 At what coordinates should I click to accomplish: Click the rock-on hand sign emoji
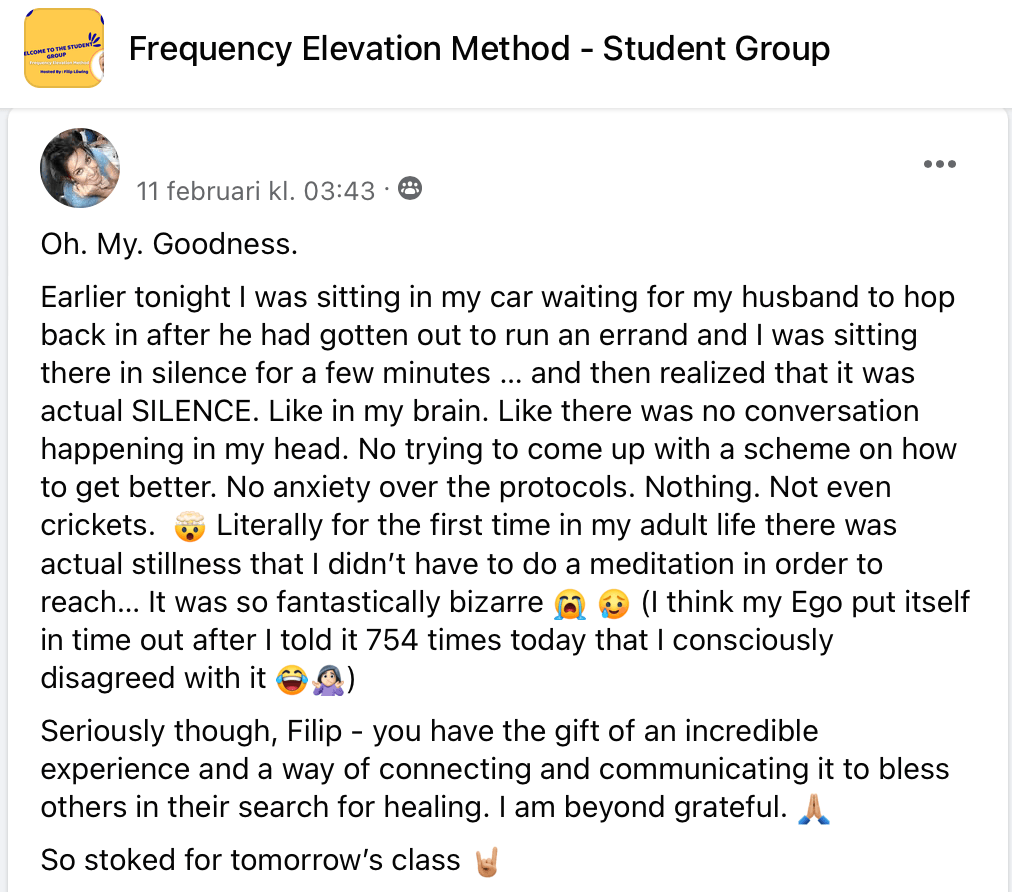coord(487,862)
